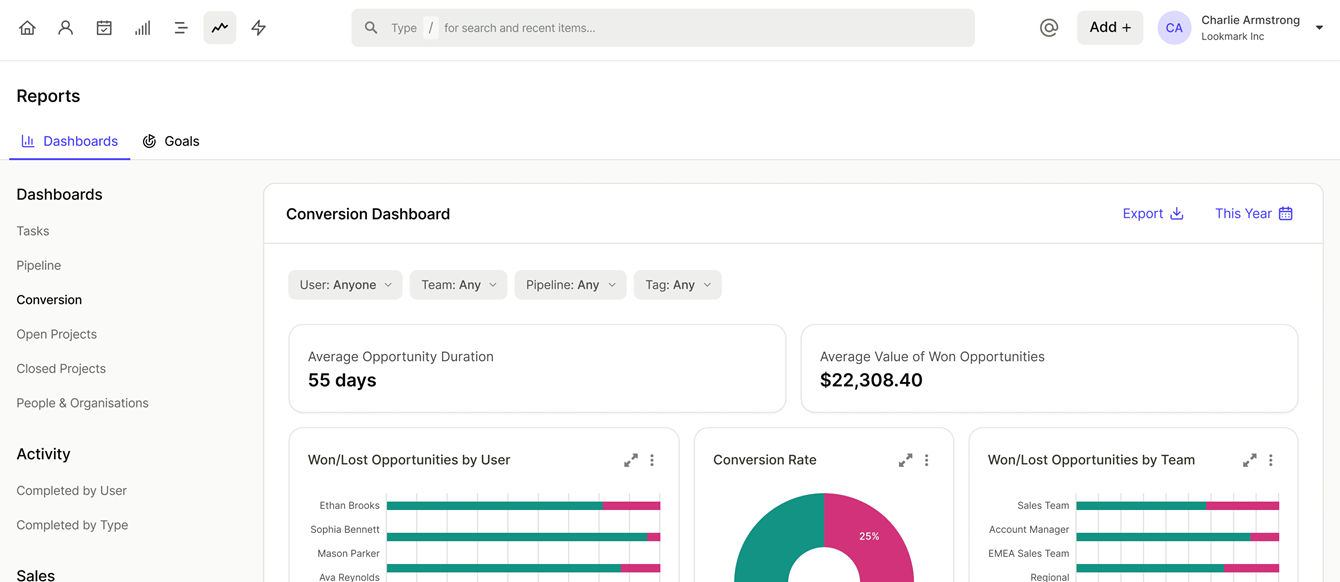Click the search magnifier icon
Image resolution: width=1340 pixels, height=582 pixels.
click(x=371, y=28)
